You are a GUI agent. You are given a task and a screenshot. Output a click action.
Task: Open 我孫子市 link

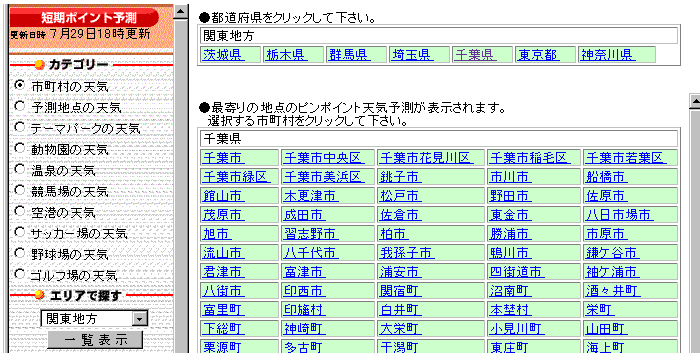(x=407, y=253)
